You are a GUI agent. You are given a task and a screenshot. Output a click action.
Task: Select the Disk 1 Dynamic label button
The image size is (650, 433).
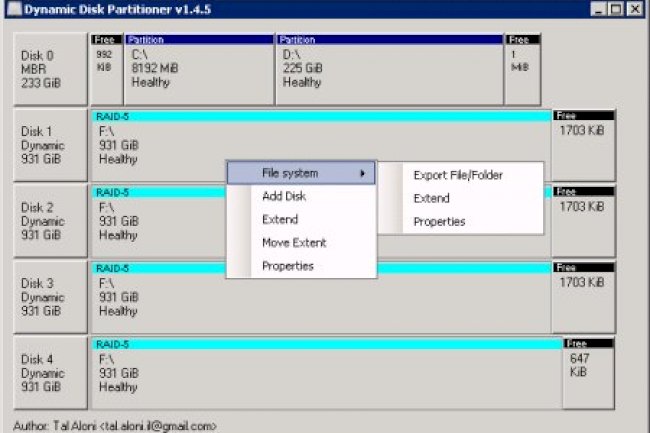50,145
